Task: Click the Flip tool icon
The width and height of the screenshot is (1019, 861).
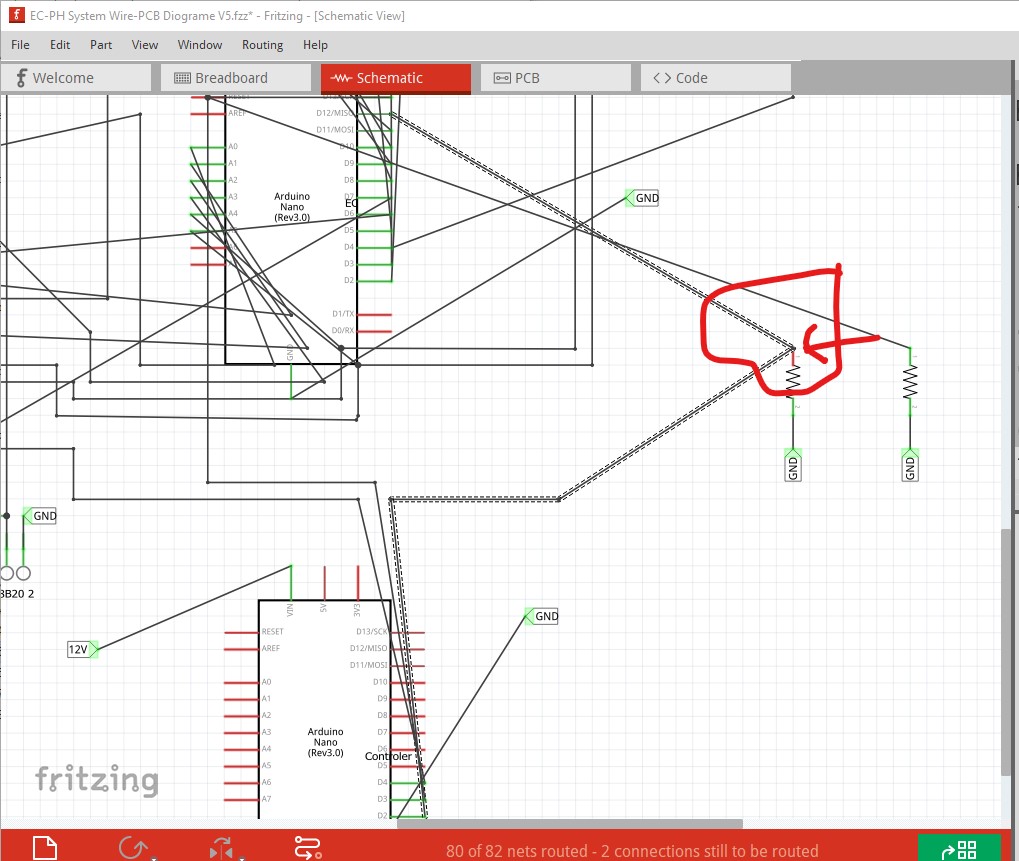Action: point(221,849)
